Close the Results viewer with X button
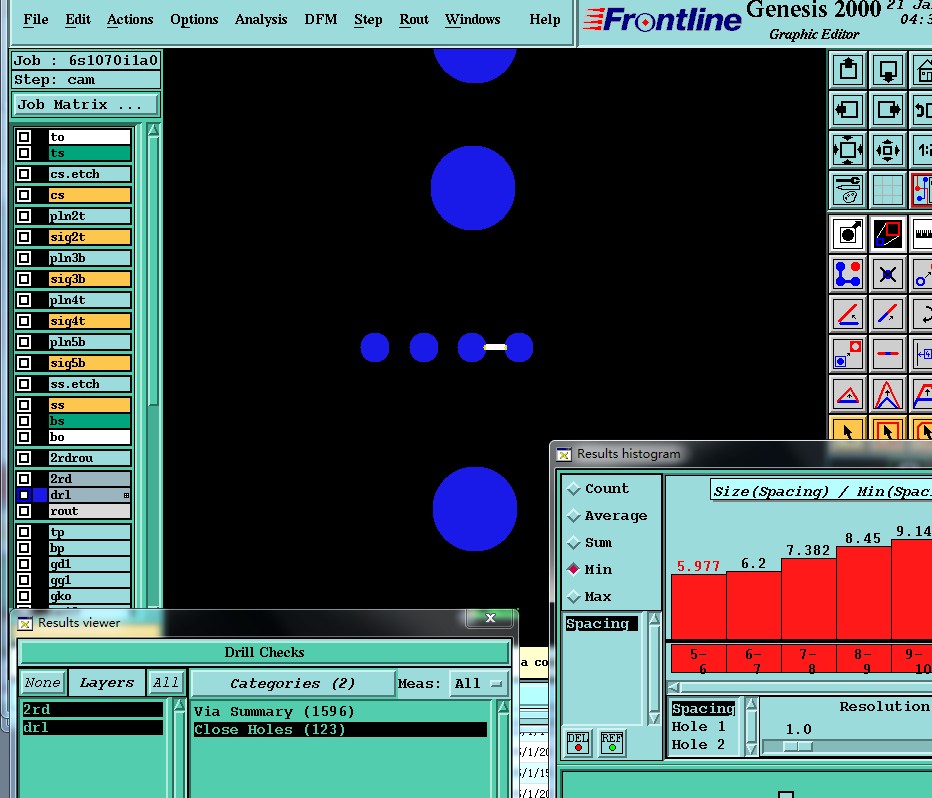The height and width of the screenshot is (798, 932). [x=490, y=618]
